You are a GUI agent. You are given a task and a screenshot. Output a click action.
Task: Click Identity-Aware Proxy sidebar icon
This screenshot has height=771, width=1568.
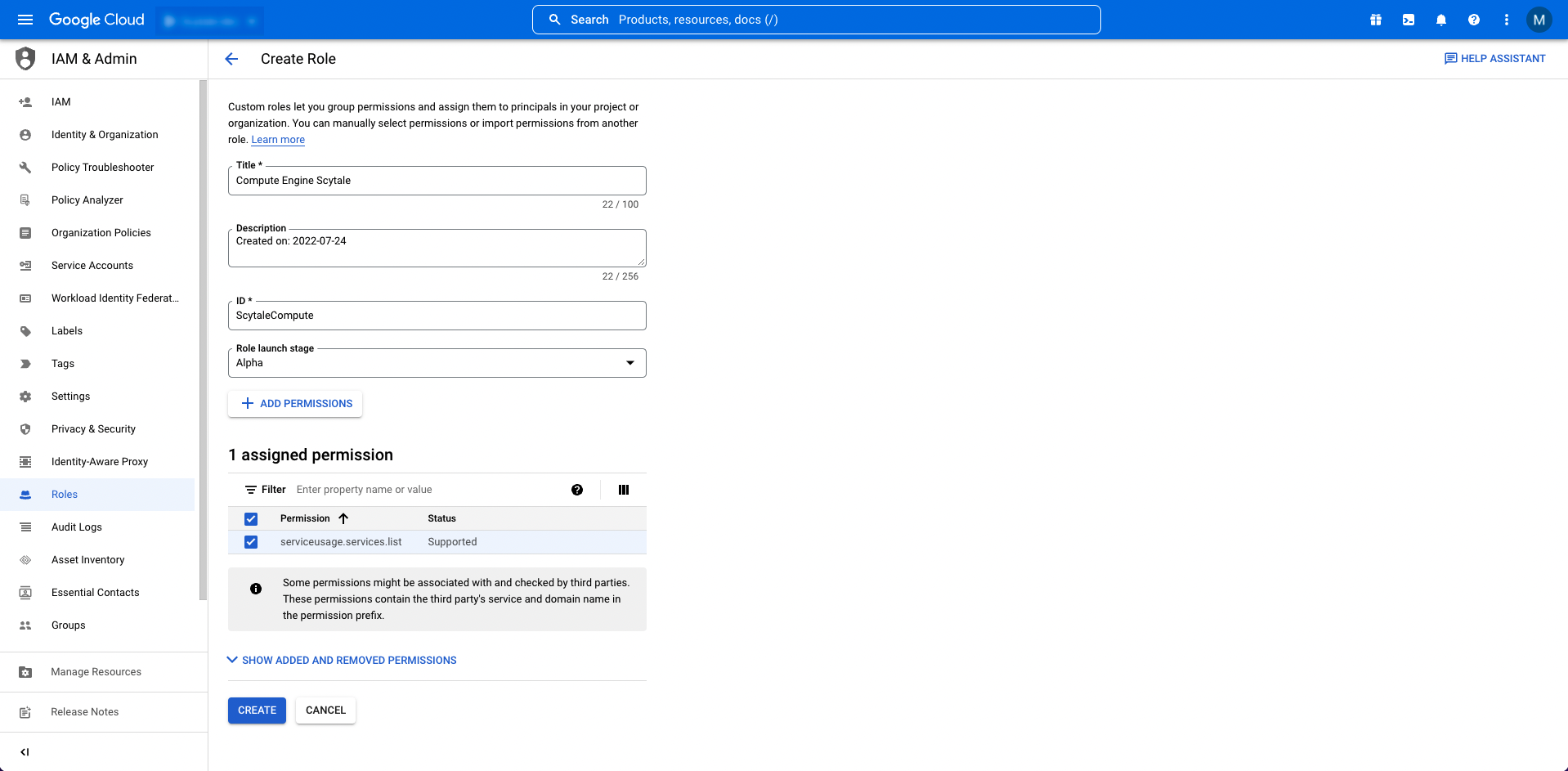pos(25,462)
